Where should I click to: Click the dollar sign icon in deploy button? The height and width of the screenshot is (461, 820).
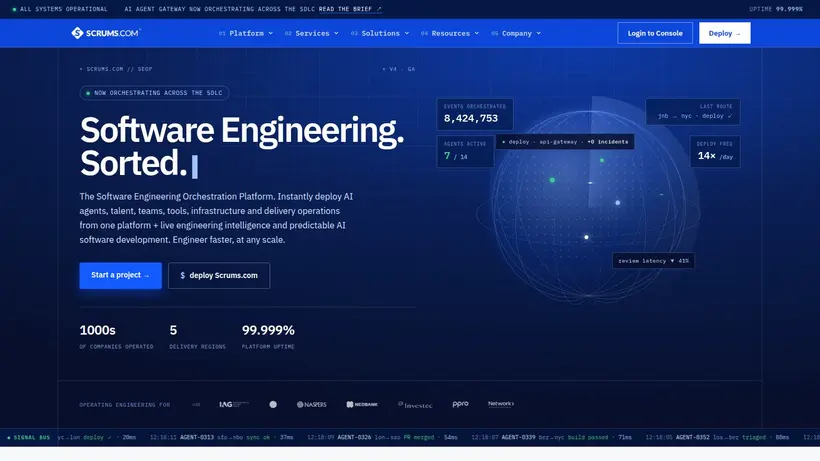183,275
